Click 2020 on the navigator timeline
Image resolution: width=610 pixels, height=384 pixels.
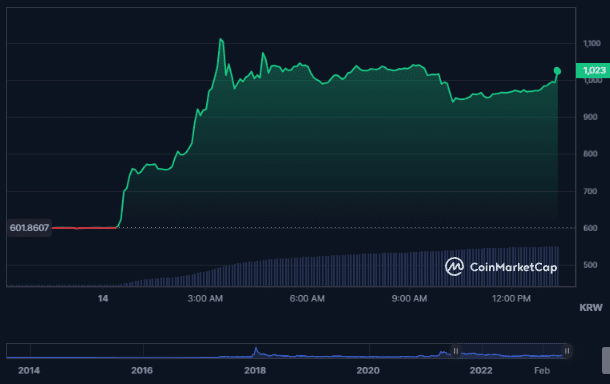click(368, 370)
